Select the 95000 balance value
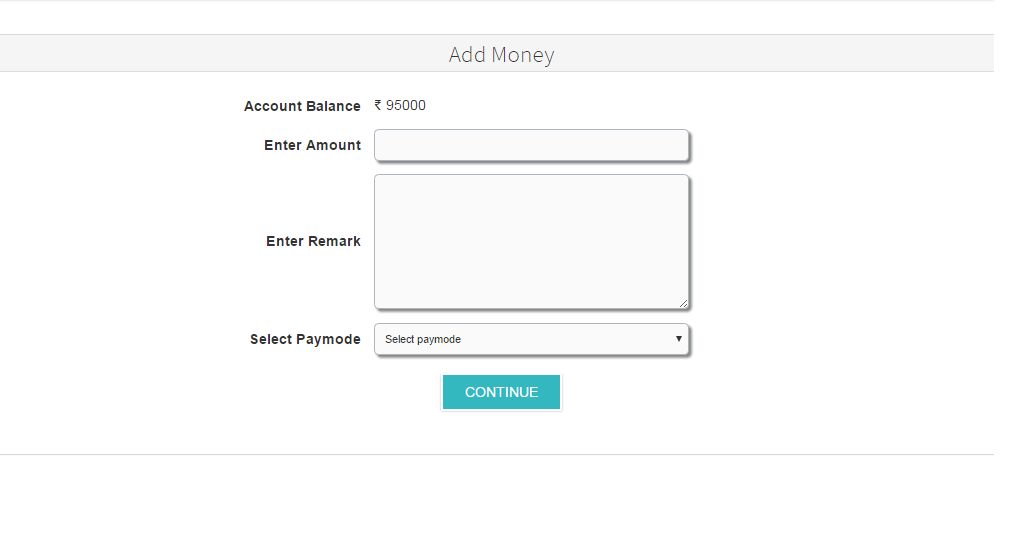Viewport: 1011px width, 556px height. pos(406,105)
